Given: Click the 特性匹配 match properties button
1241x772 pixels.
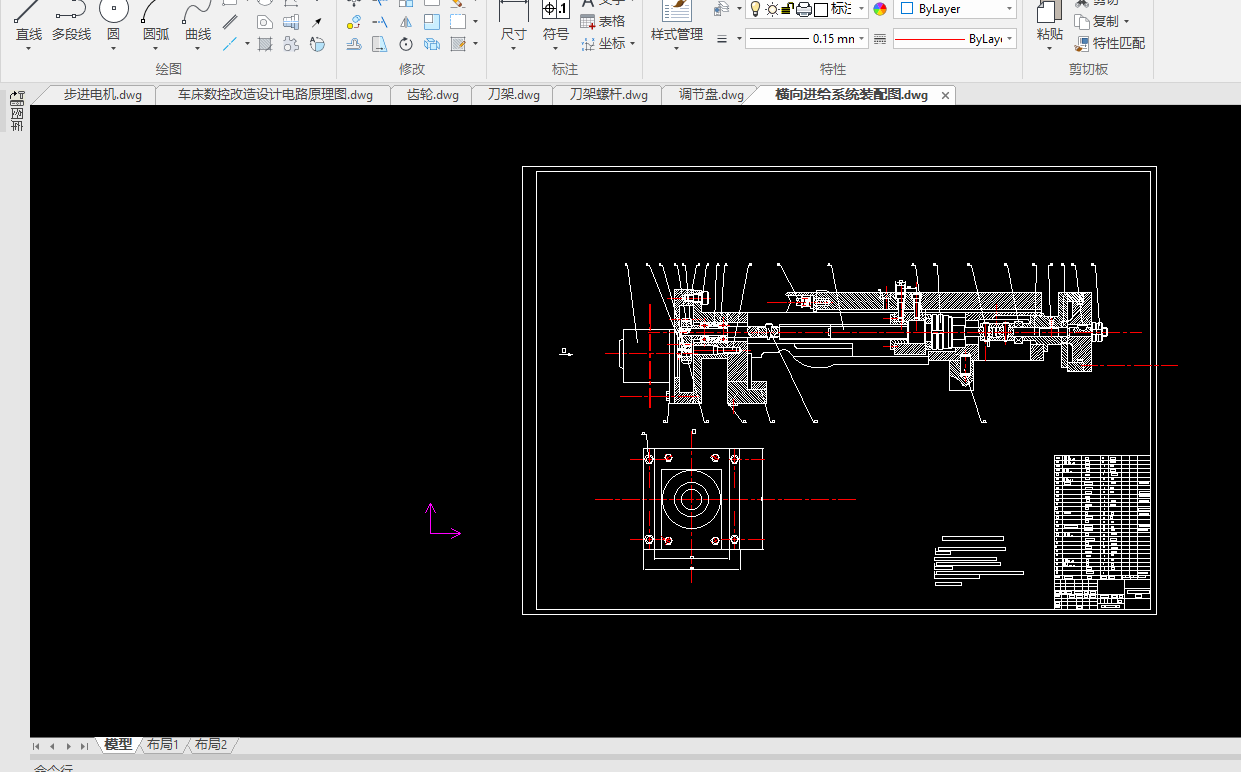Looking at the screenshot, I should 1110,44.
